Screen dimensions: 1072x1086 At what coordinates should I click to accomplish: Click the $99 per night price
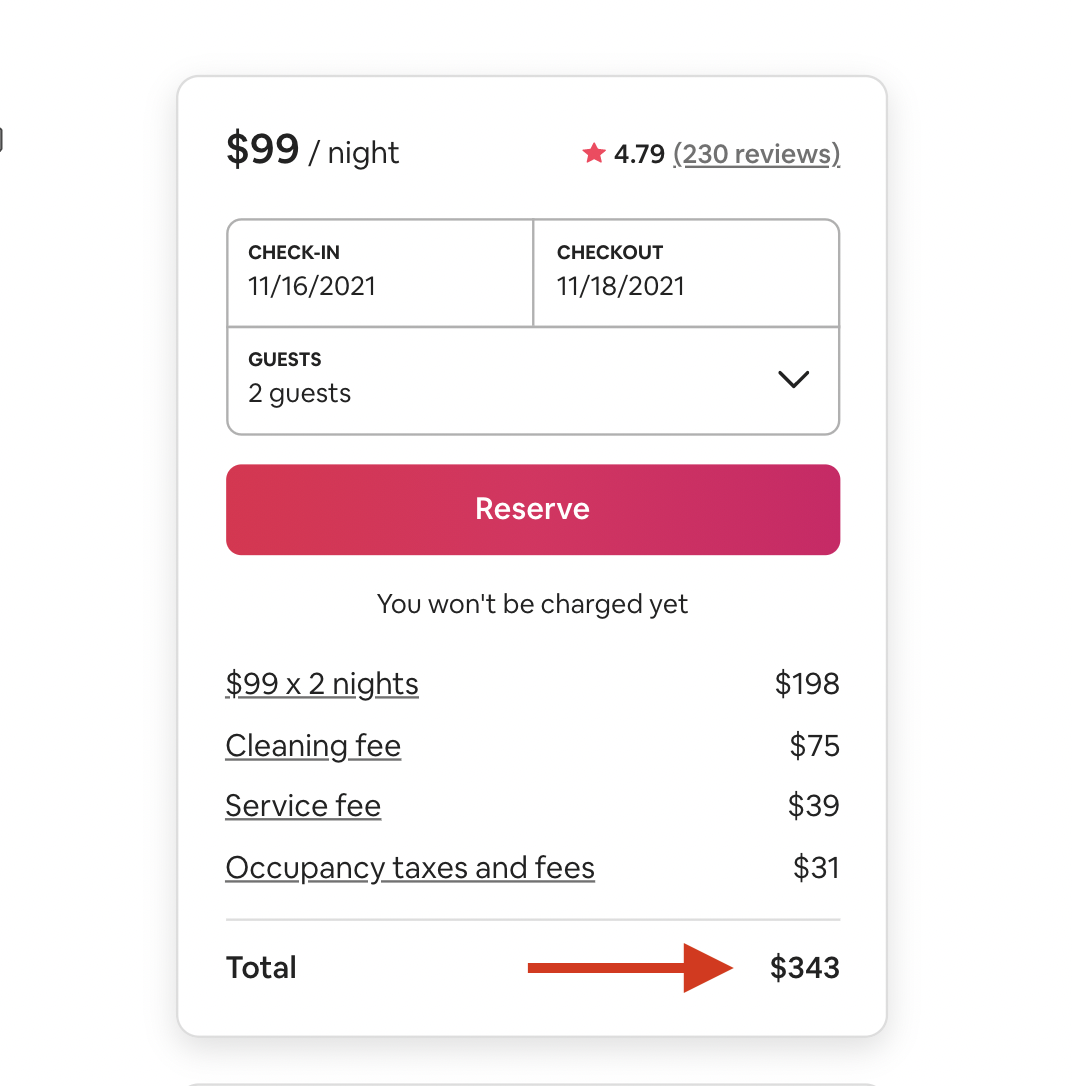point(262,150)
